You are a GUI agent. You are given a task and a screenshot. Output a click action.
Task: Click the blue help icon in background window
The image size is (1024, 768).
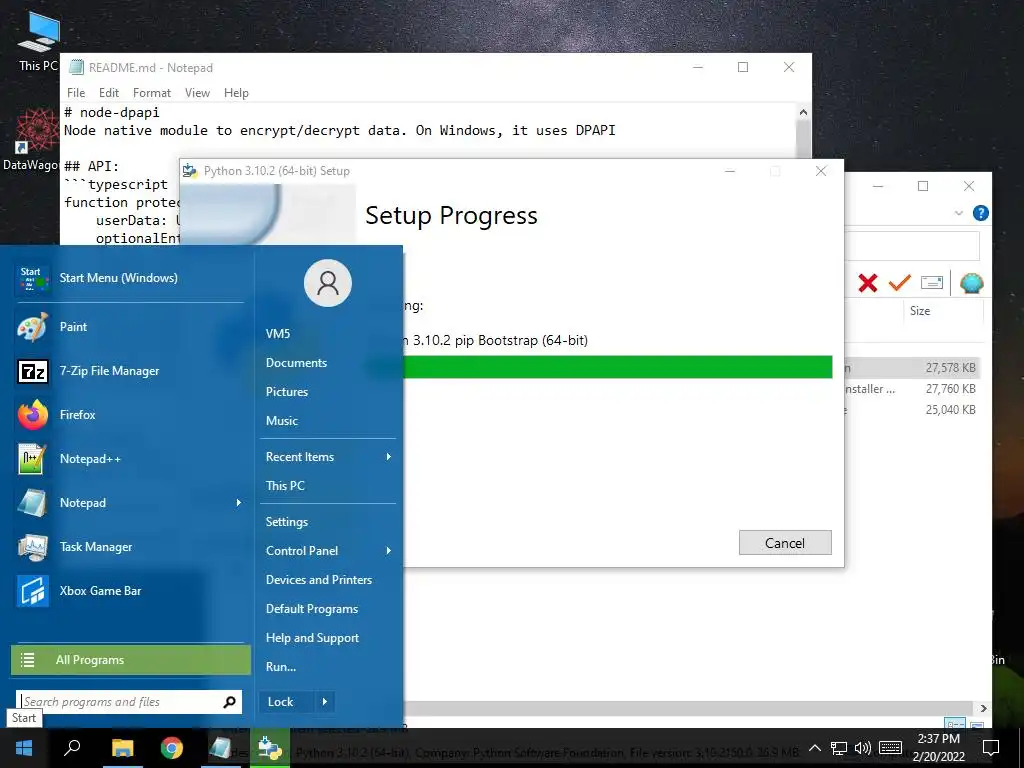coord(980,213)
